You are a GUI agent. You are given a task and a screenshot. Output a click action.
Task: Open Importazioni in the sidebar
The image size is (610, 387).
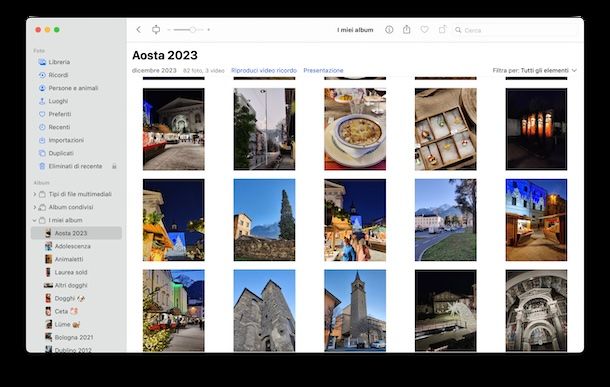[x=66, y=140]
